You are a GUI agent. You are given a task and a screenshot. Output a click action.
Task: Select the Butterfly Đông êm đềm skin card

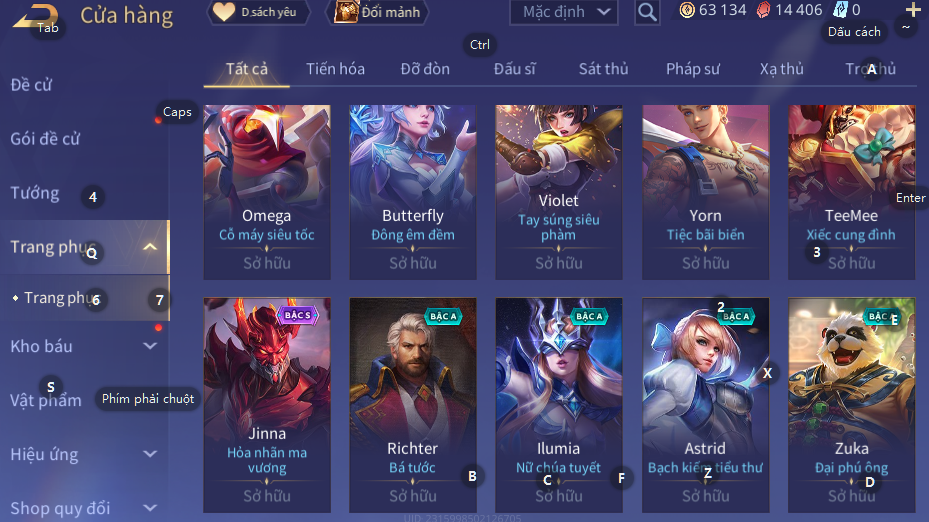click(x=413, y=193)
